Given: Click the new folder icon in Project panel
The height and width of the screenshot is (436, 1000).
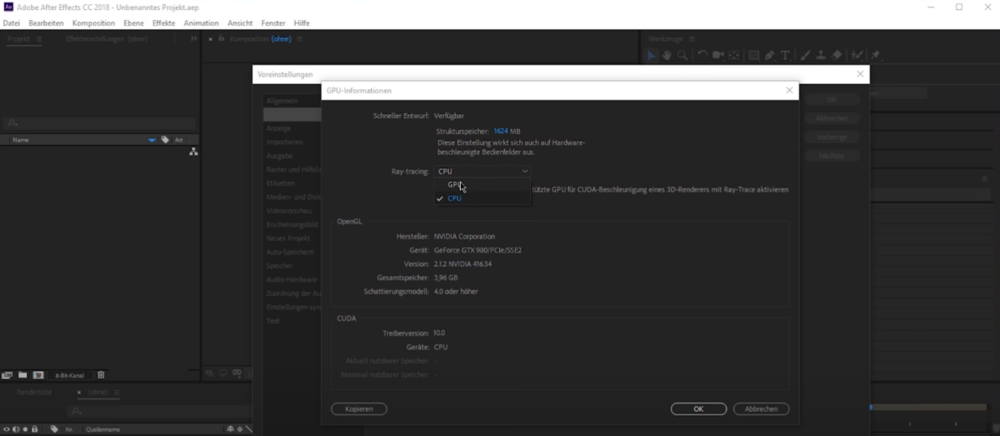Looking at the screenshot, I should tap(23, 375).
